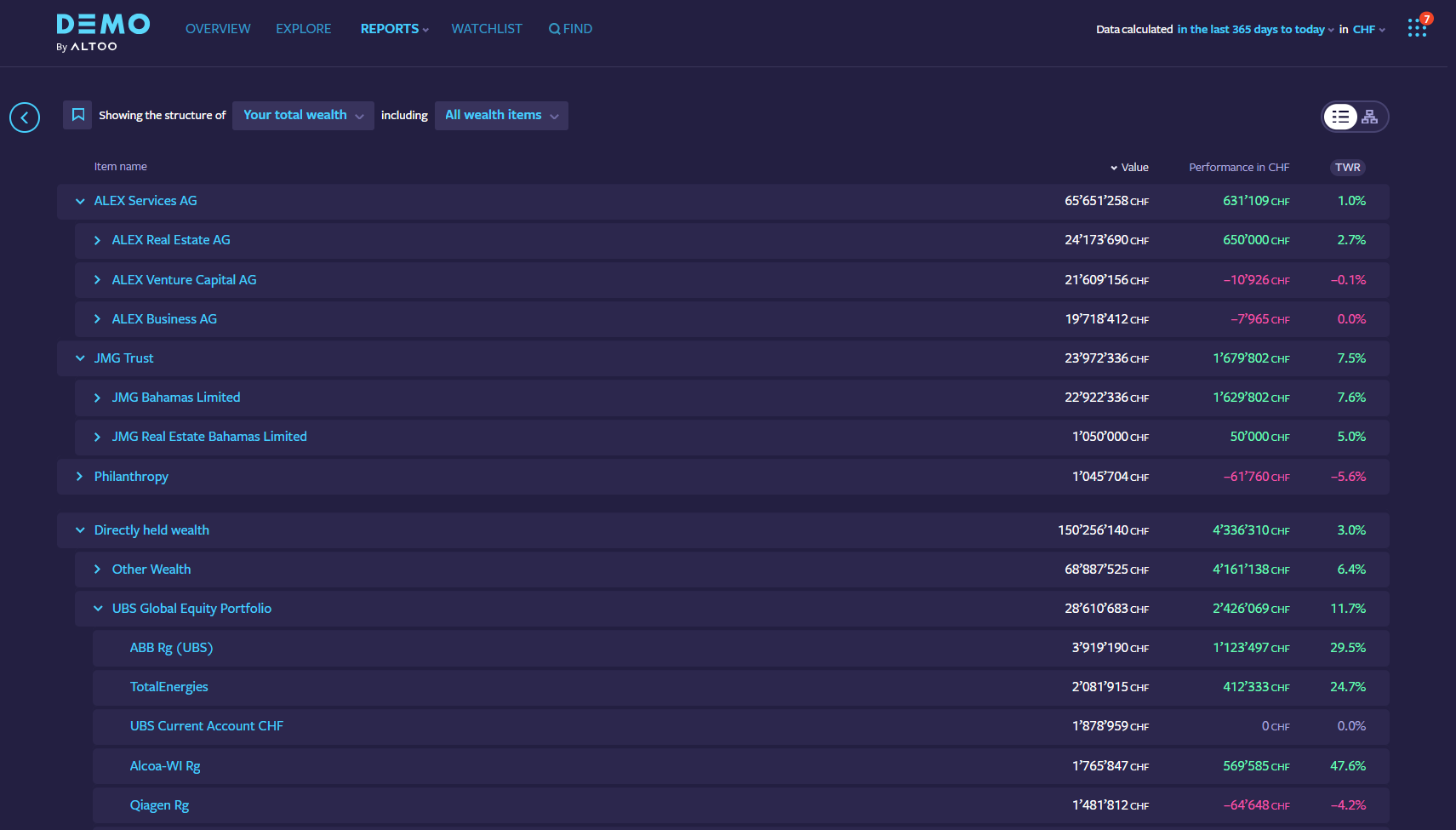Switch to hierarchy tree view layout
Screen dimensions: 1456x830
pyautogui.click(x=1369, y=117)
